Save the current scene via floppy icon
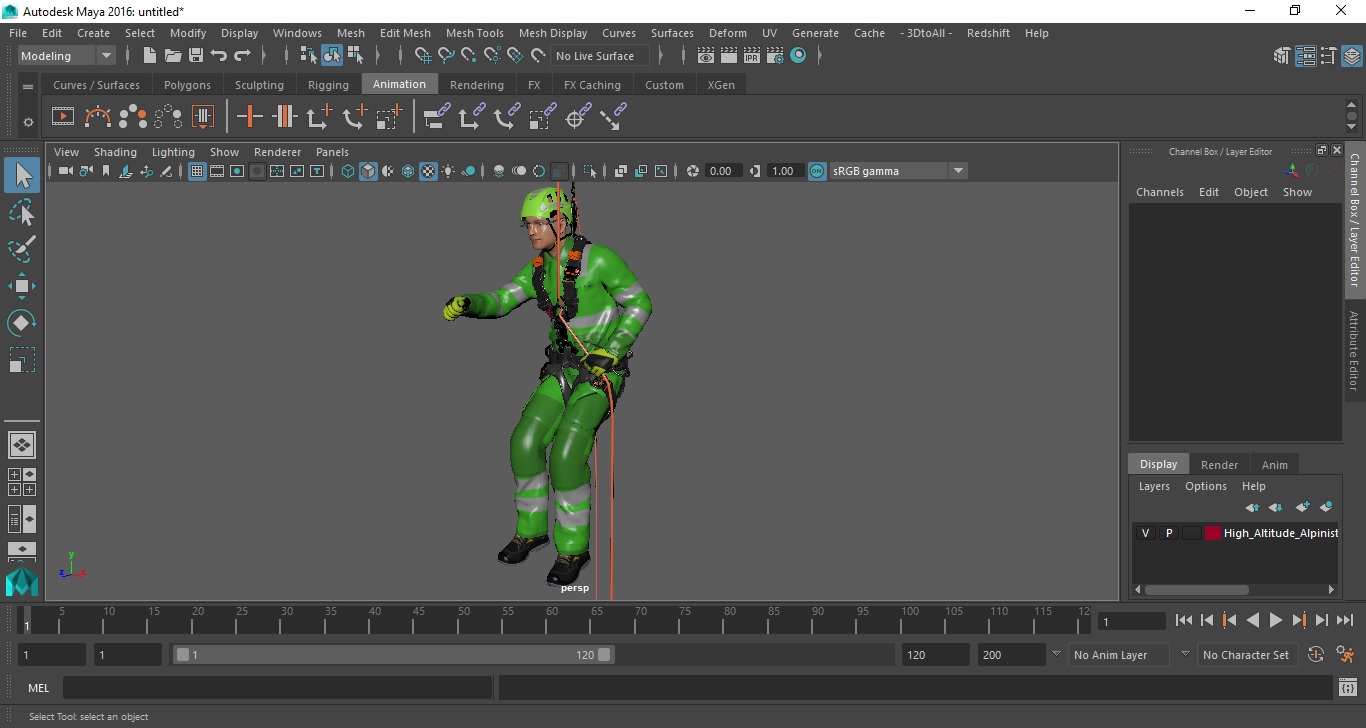The height and width of the screenshot is (728, 1366). [196, 56]
